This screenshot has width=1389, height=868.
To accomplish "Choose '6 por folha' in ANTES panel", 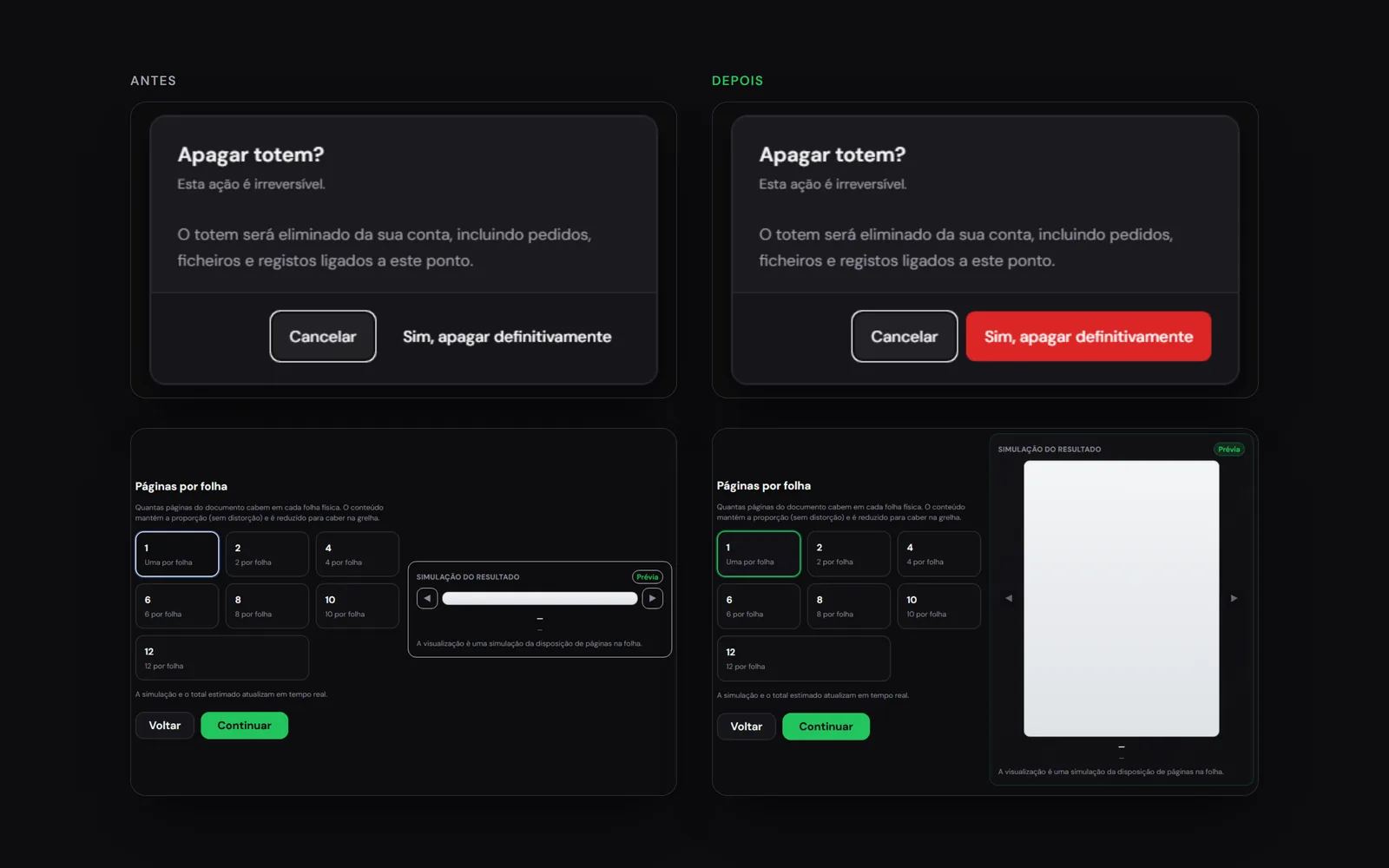I will (177, 606).
